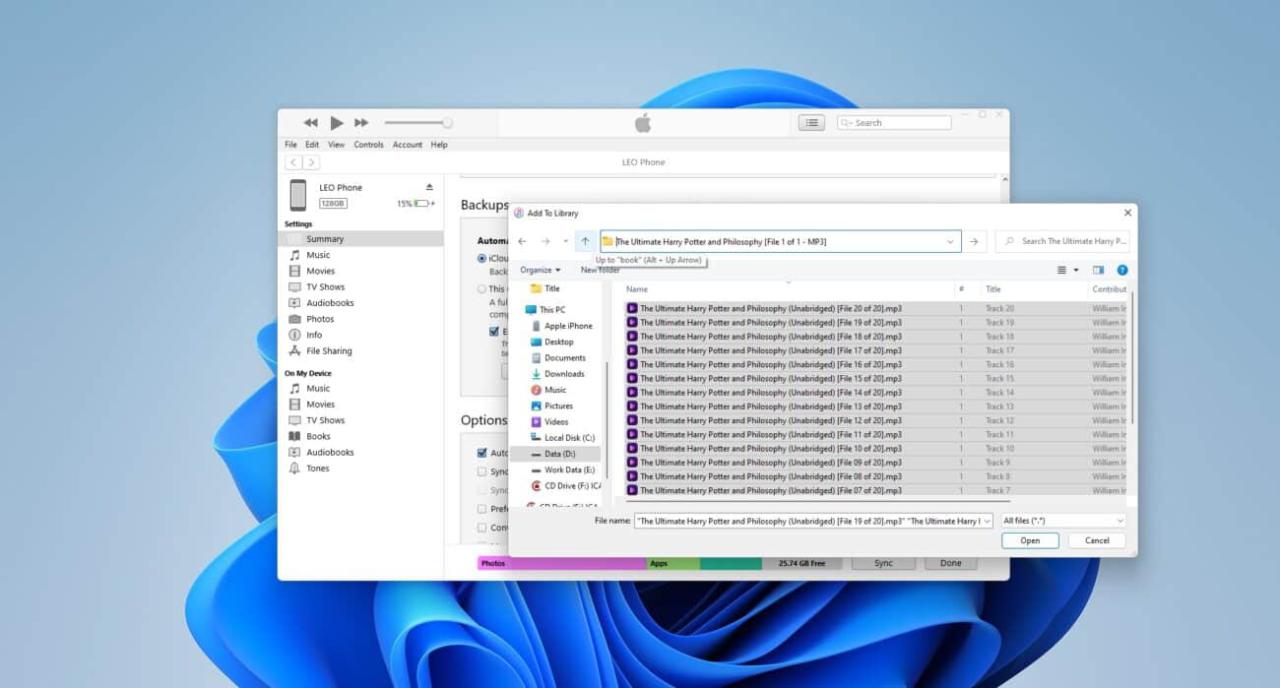Click the blue help icon in the dialog
The height and width of the screenshot is (688, 1280).
1122,270
